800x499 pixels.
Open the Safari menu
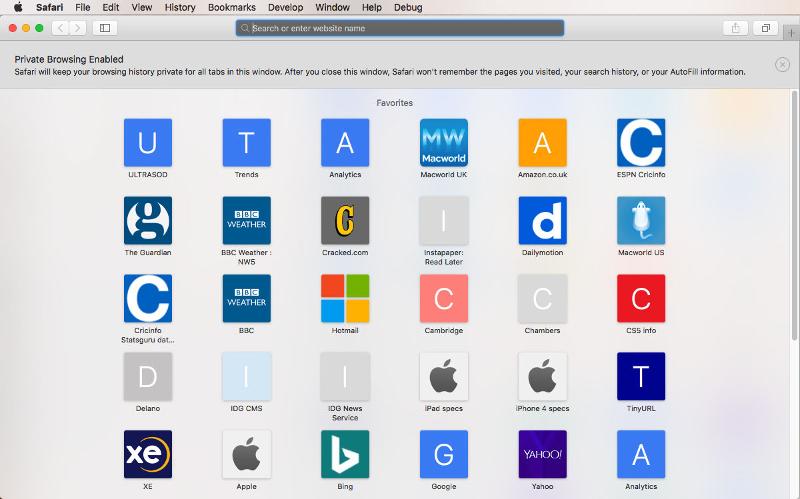point(49,7)
